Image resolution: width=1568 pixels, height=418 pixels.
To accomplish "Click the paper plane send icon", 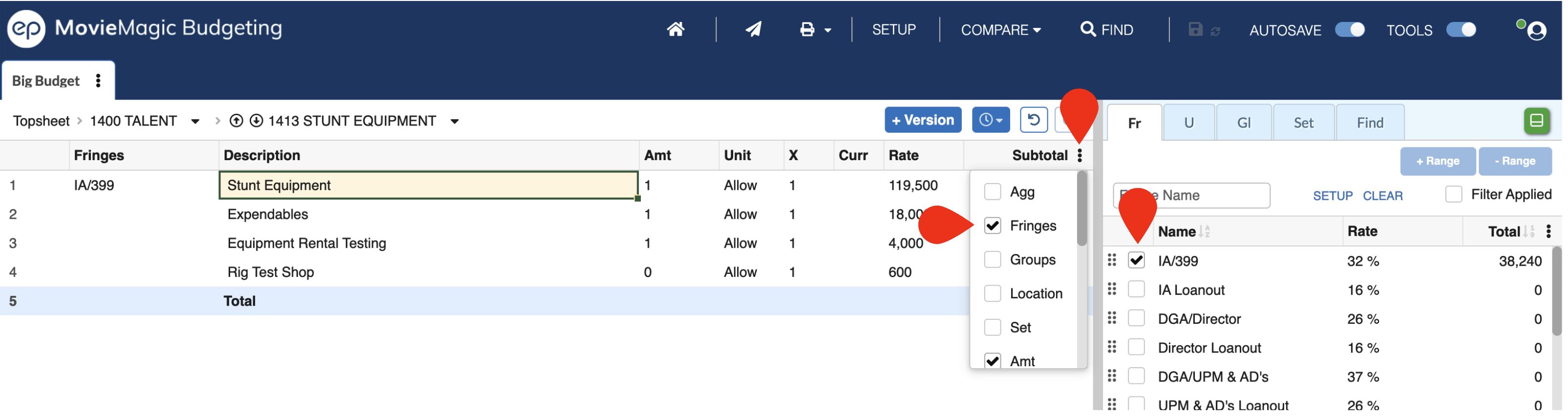I will tap(754, 29).
